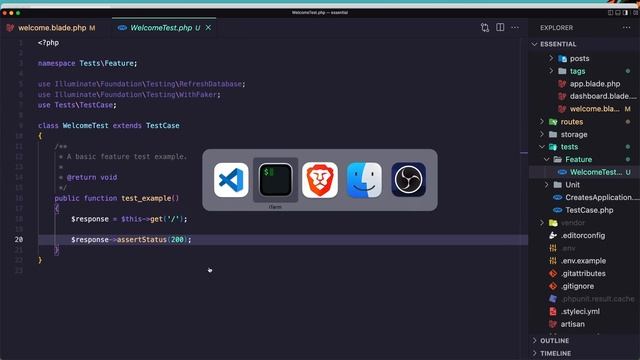Click the test_example function name
The width and height of the screenshot is (640, 360).
[146, 198]
